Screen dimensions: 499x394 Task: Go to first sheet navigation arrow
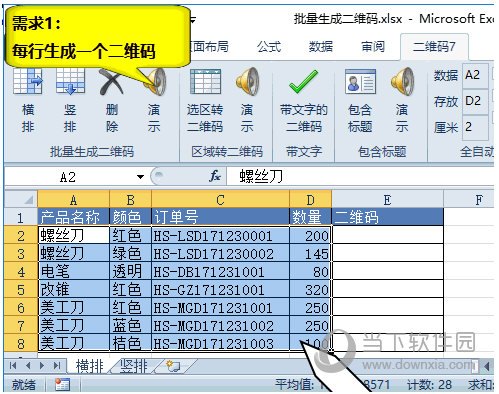(13, 366)
